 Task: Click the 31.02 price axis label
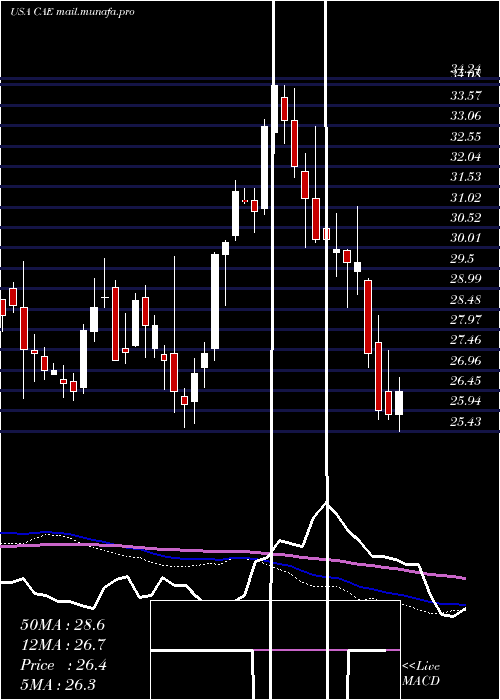click(x=466, y=197)
